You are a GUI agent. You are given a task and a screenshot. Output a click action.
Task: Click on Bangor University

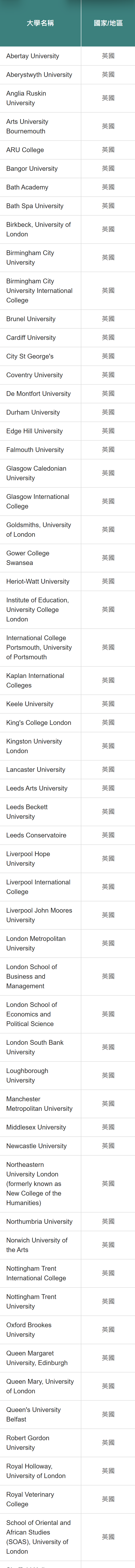[32, 169]
